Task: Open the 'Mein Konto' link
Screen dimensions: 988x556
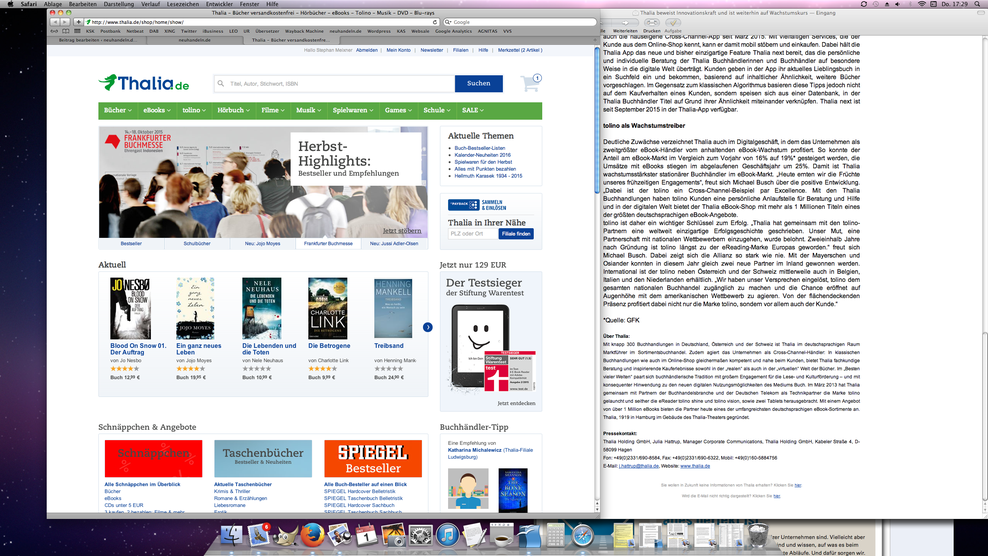Action: [x=398, y=50]
